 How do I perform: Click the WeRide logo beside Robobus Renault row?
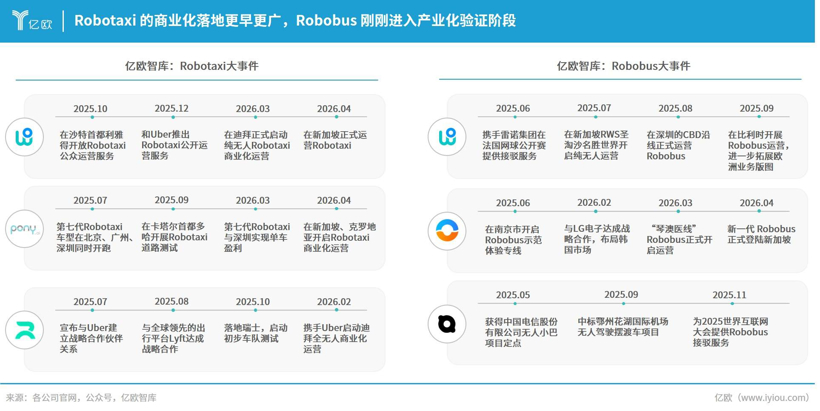coord(447,137)
